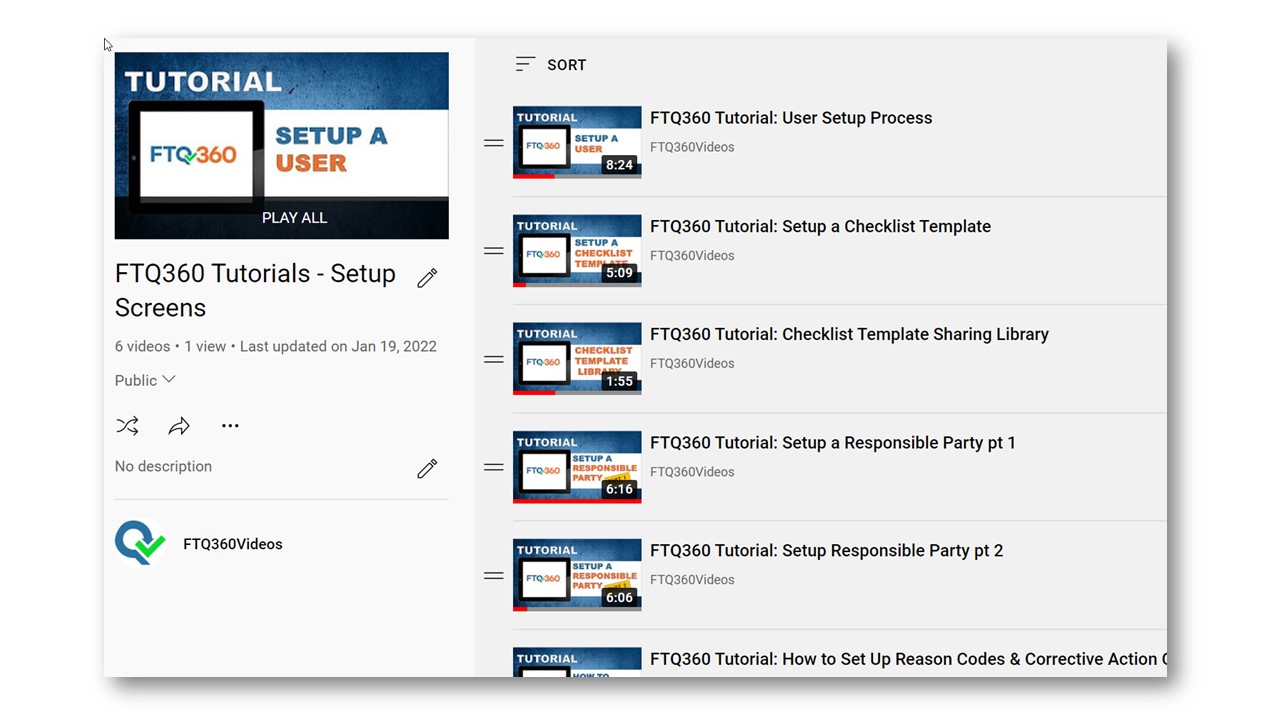The image size is (1280, 720).
Task: Grab handle for User Setup Process video
Action: point(493,143)
